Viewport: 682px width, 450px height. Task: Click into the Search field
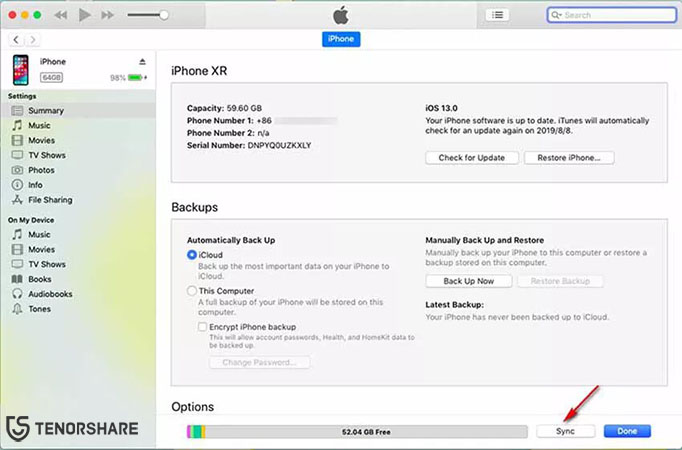pyautogui.click(x=612, y=15)
